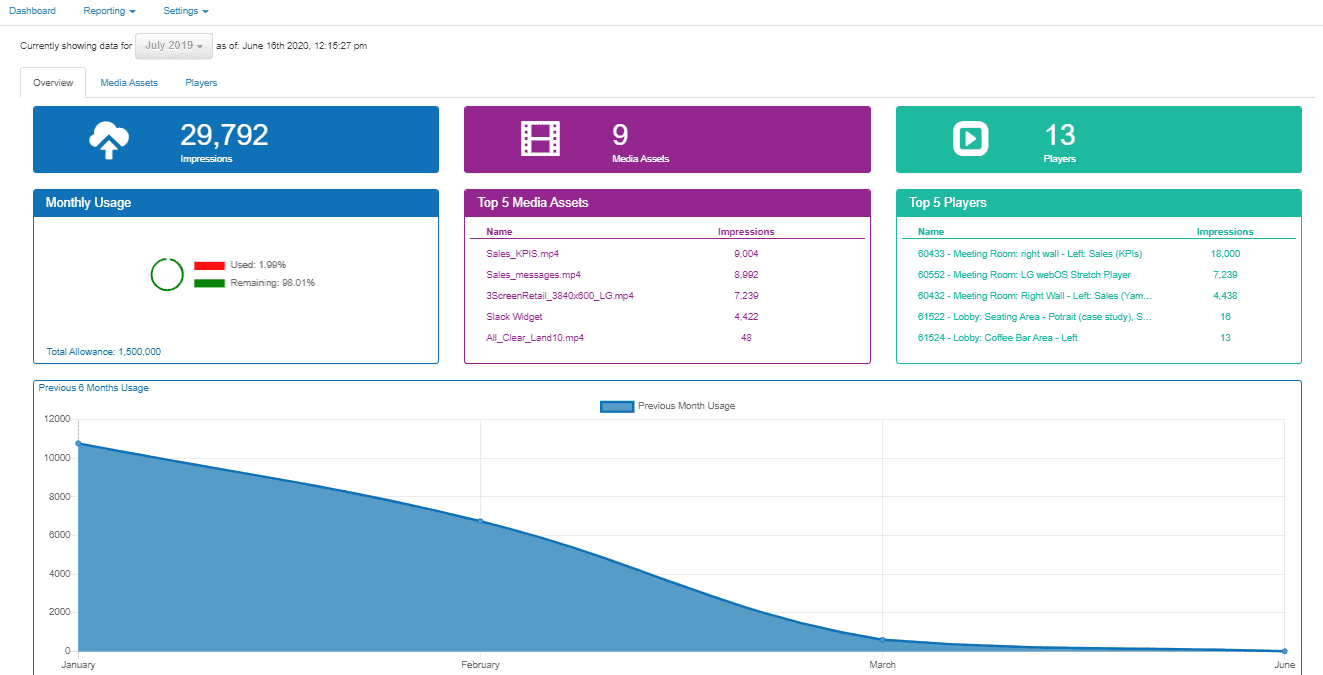Click the play button Players icon

click(970, 138)
